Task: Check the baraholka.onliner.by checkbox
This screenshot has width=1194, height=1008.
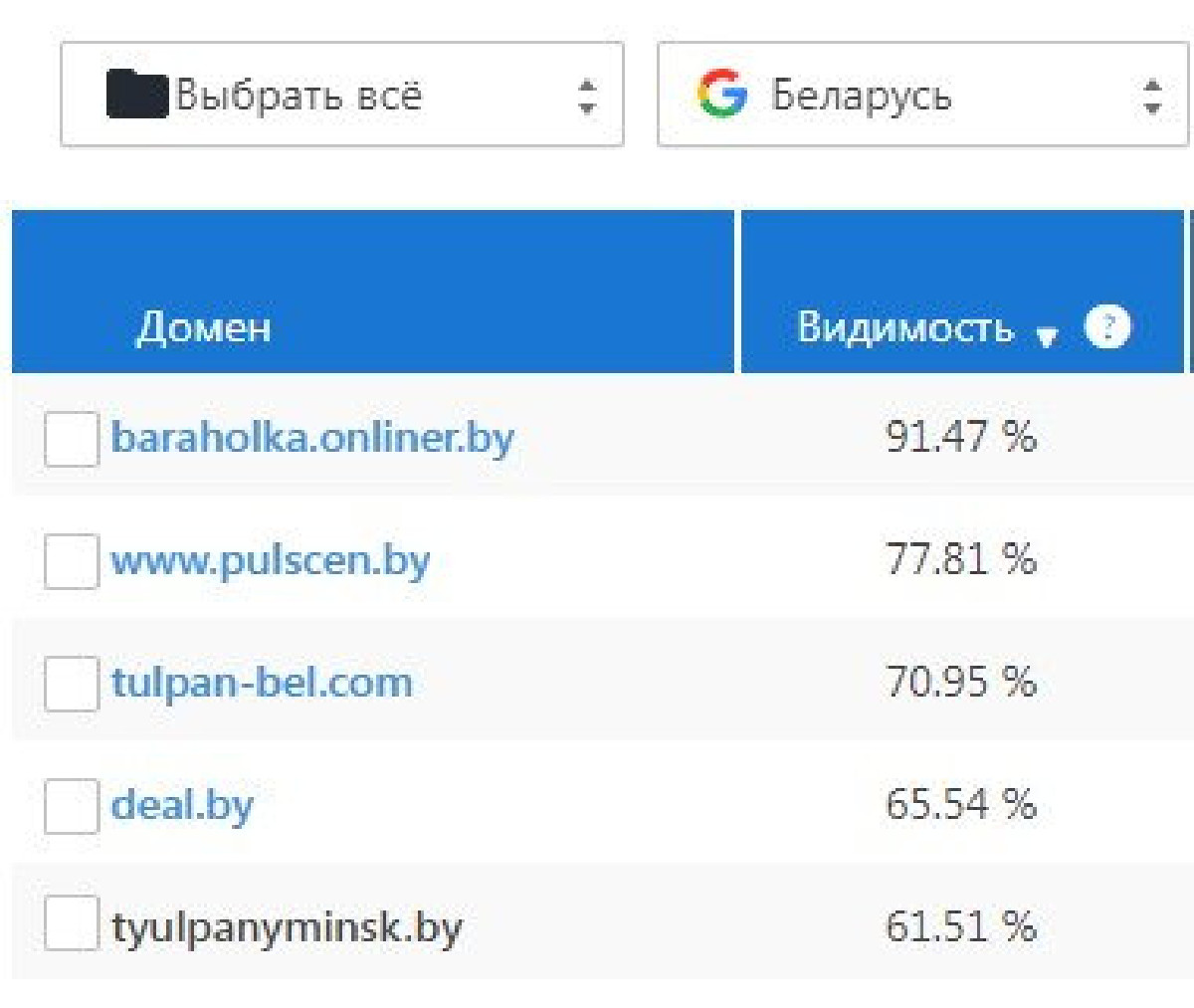Action: click(72, 439)
